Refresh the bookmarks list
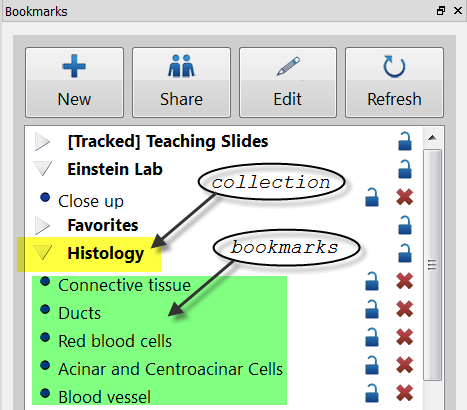The width and height of the screenshot is (467, 410). 394,82
